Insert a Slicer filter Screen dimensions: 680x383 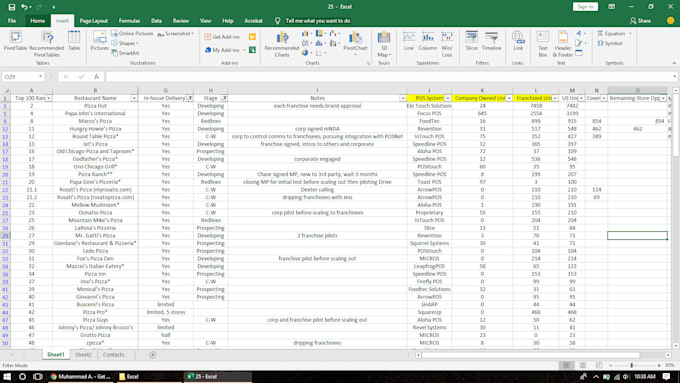472,41
